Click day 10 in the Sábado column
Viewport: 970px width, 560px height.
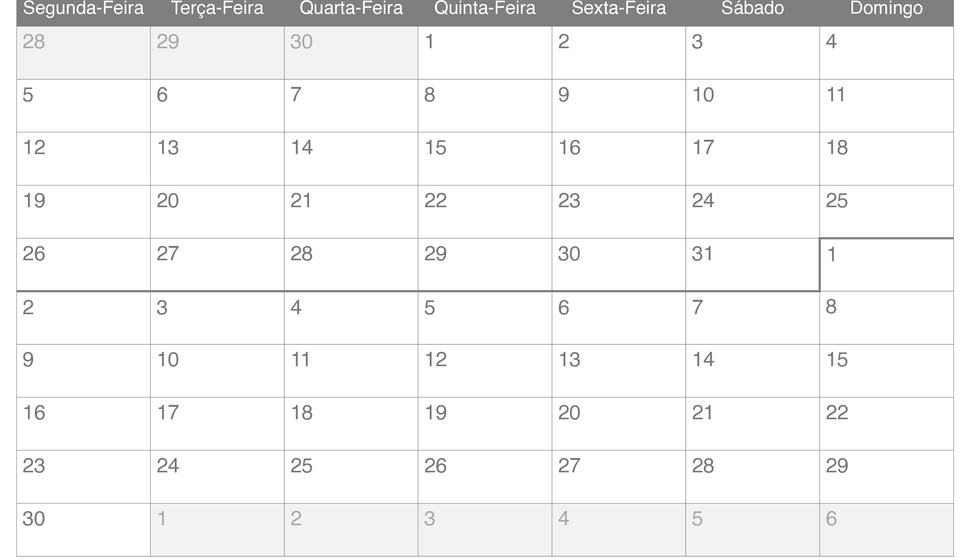[x=752, y=106]
